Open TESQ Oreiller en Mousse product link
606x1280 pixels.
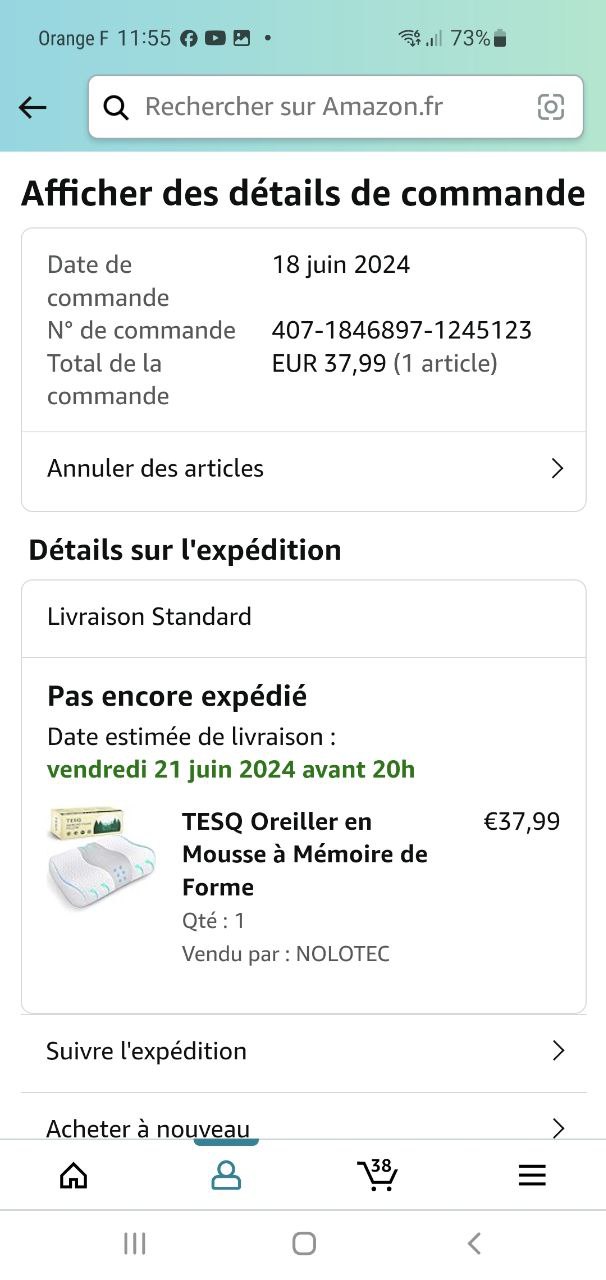(x=304, y=853)
